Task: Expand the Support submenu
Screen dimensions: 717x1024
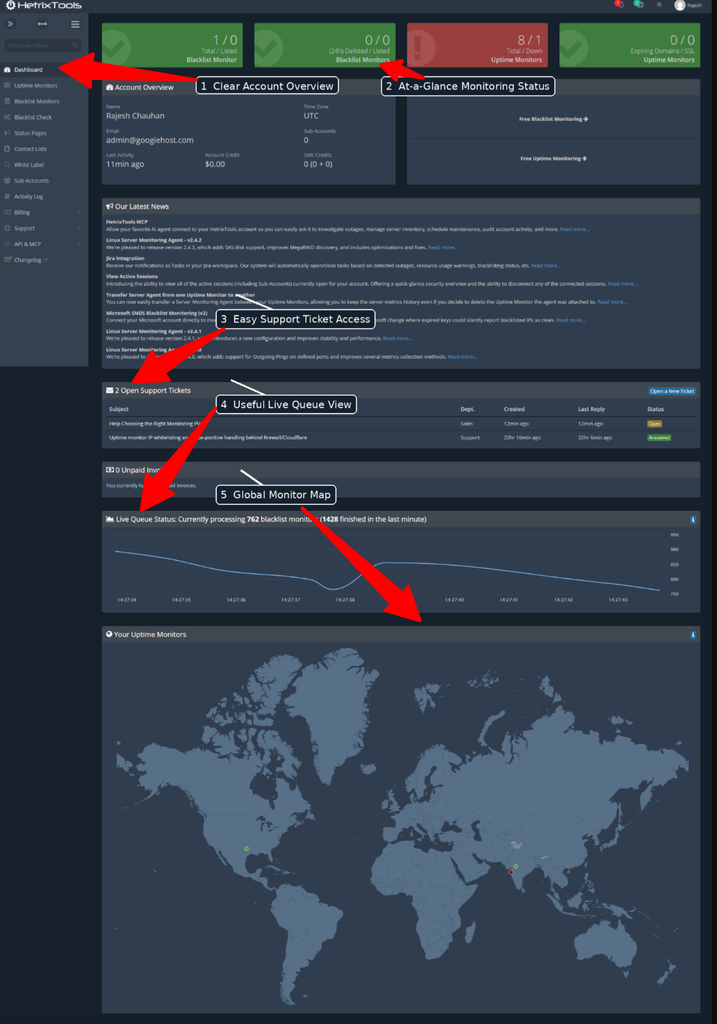Action: (44, 229)
